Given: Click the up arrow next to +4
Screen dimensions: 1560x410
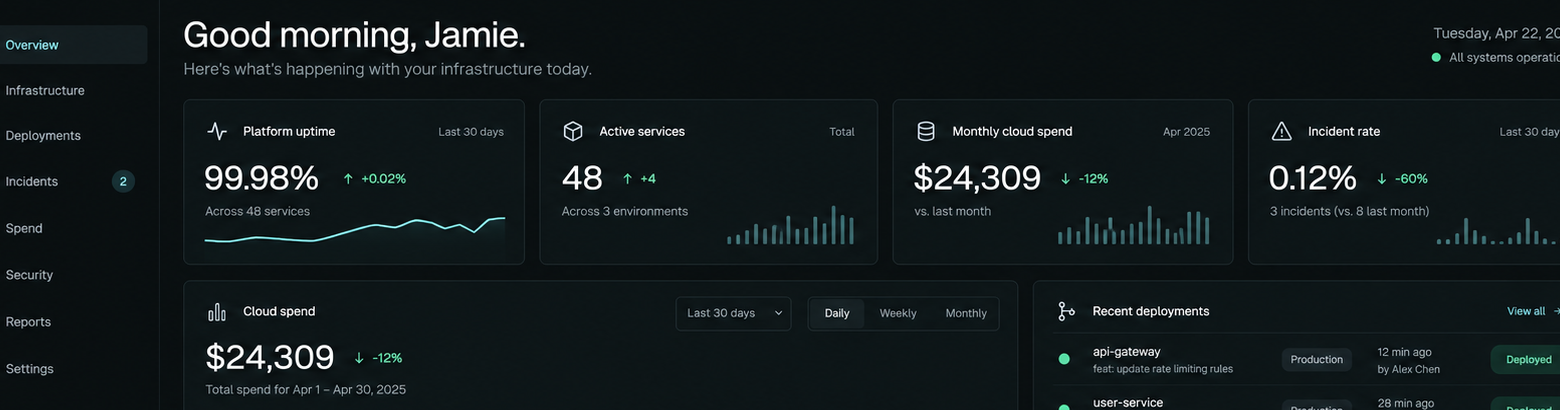Looking at the screenshot, I should click(x=627, y=179).
